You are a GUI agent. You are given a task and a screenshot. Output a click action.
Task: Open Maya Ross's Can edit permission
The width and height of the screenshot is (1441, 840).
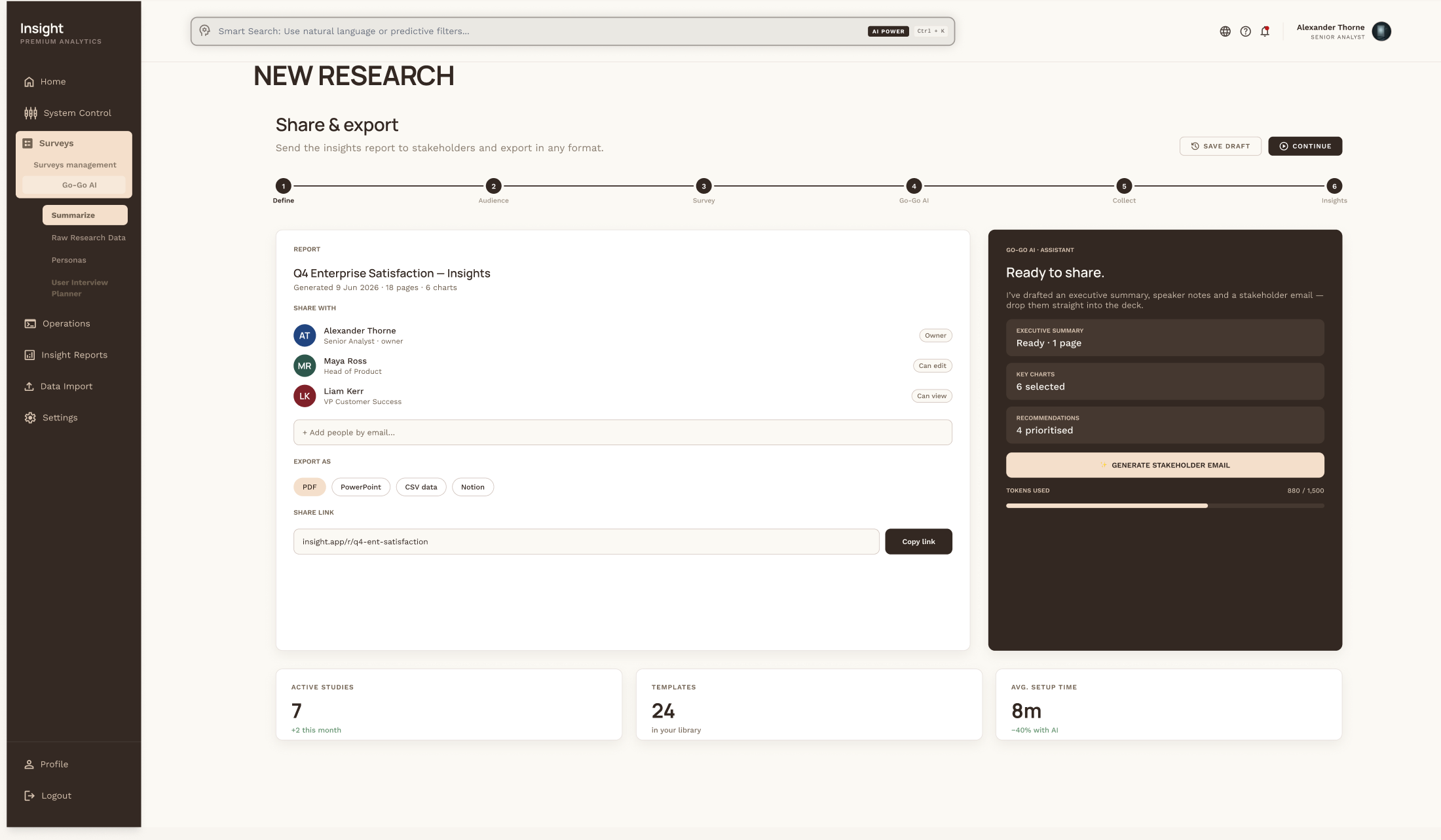(x=932, y=366)
